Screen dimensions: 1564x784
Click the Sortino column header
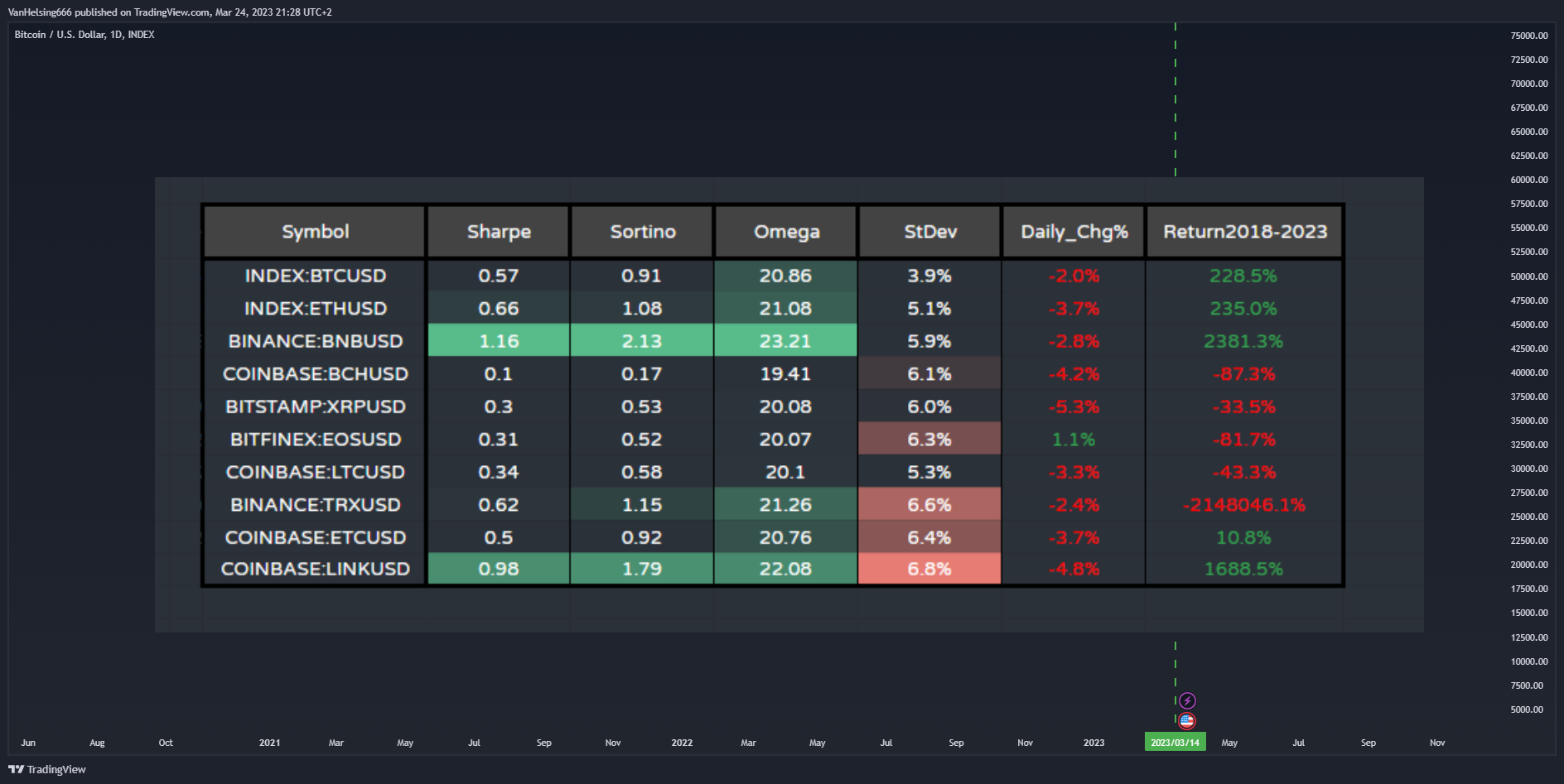click(643, 232)
